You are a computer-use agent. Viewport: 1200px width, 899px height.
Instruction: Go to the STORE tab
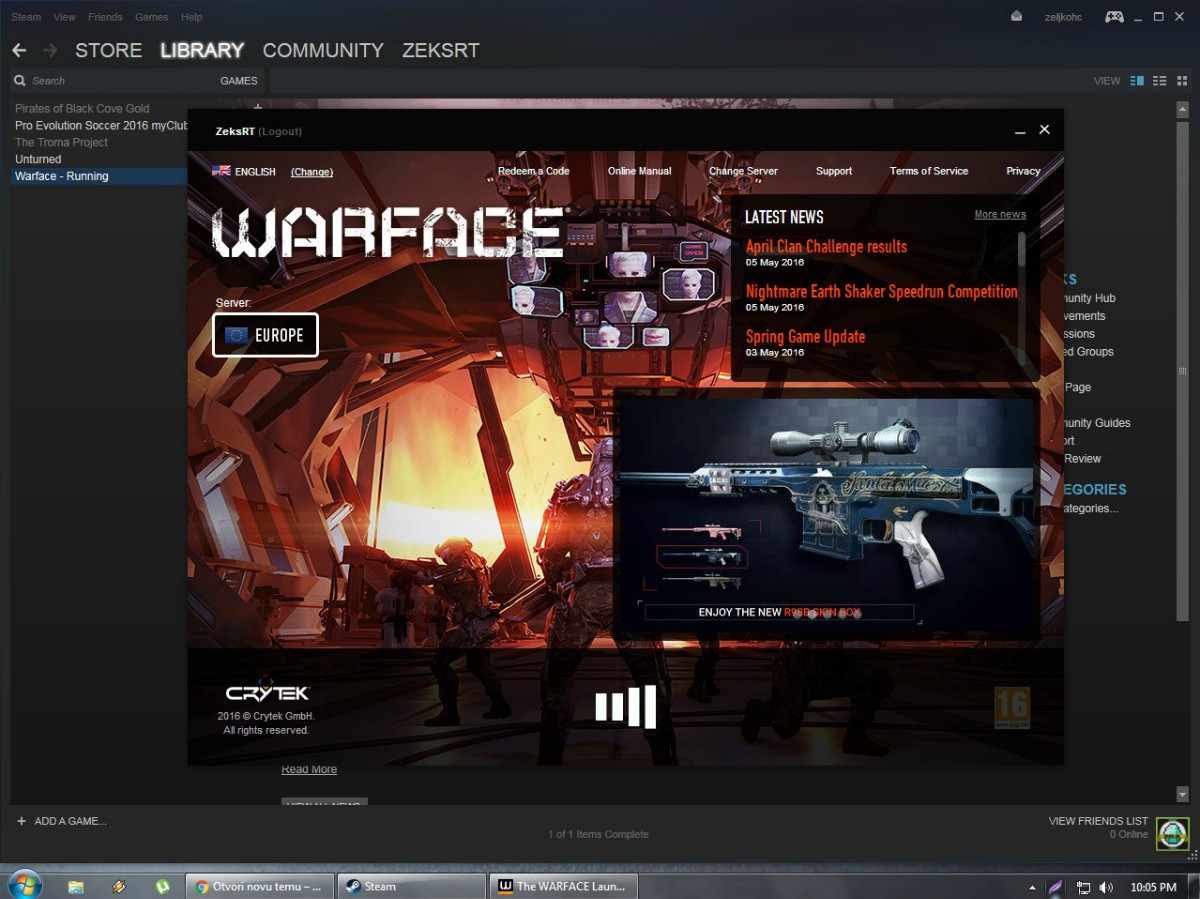[109, 50]
